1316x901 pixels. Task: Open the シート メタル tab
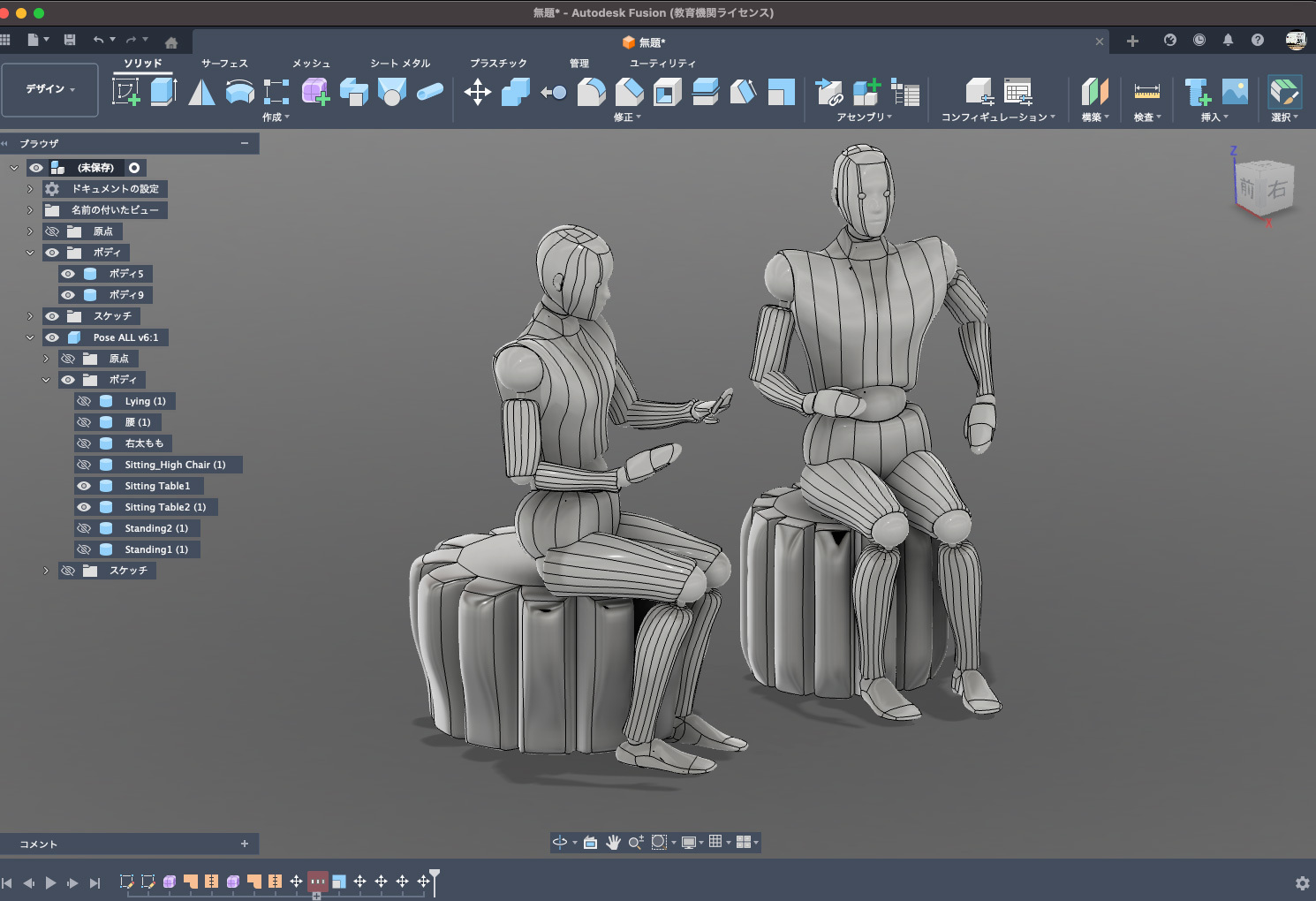(x=400, y=64)
